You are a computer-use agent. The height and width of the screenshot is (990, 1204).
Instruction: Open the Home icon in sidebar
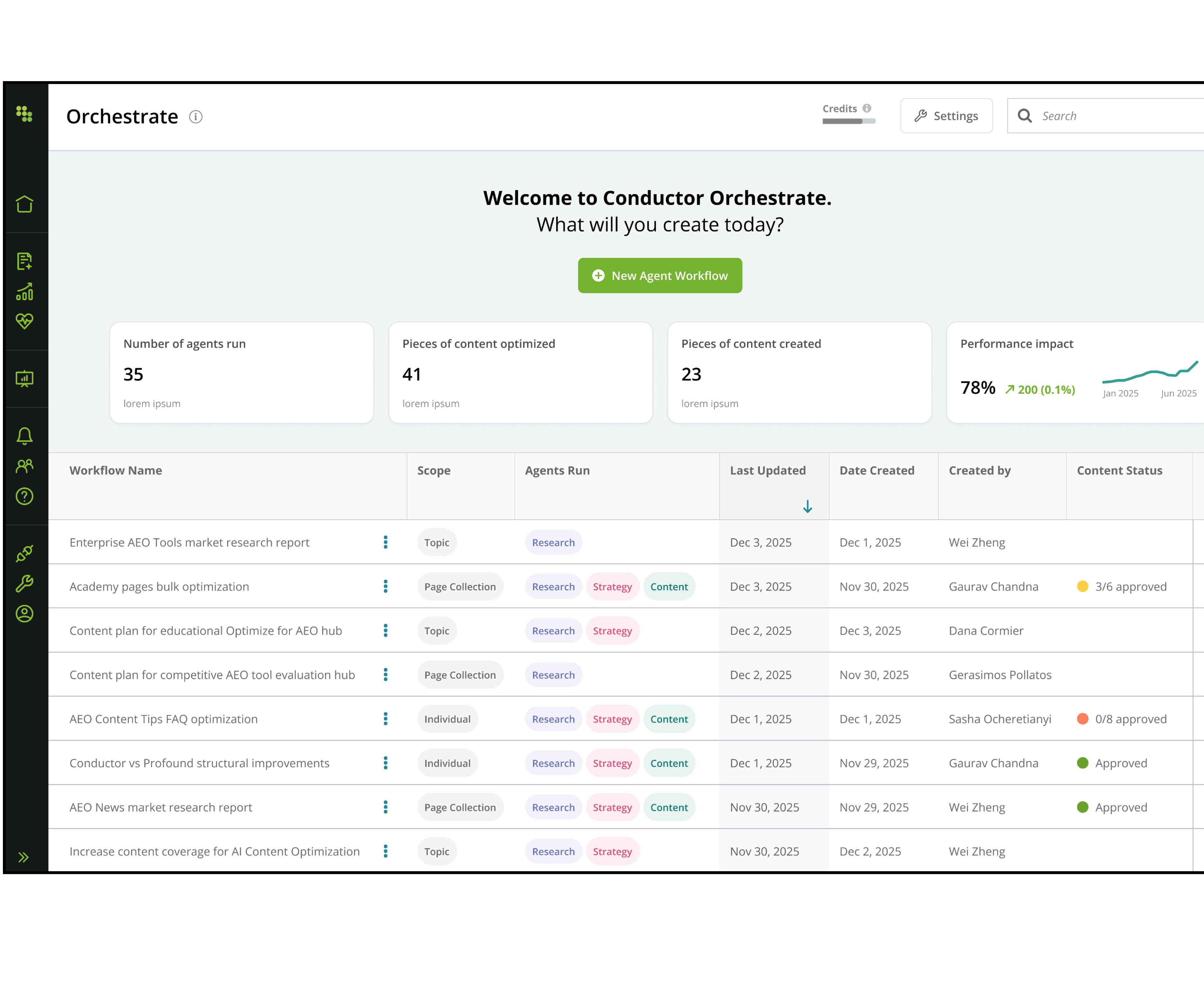tap(24, 204)
